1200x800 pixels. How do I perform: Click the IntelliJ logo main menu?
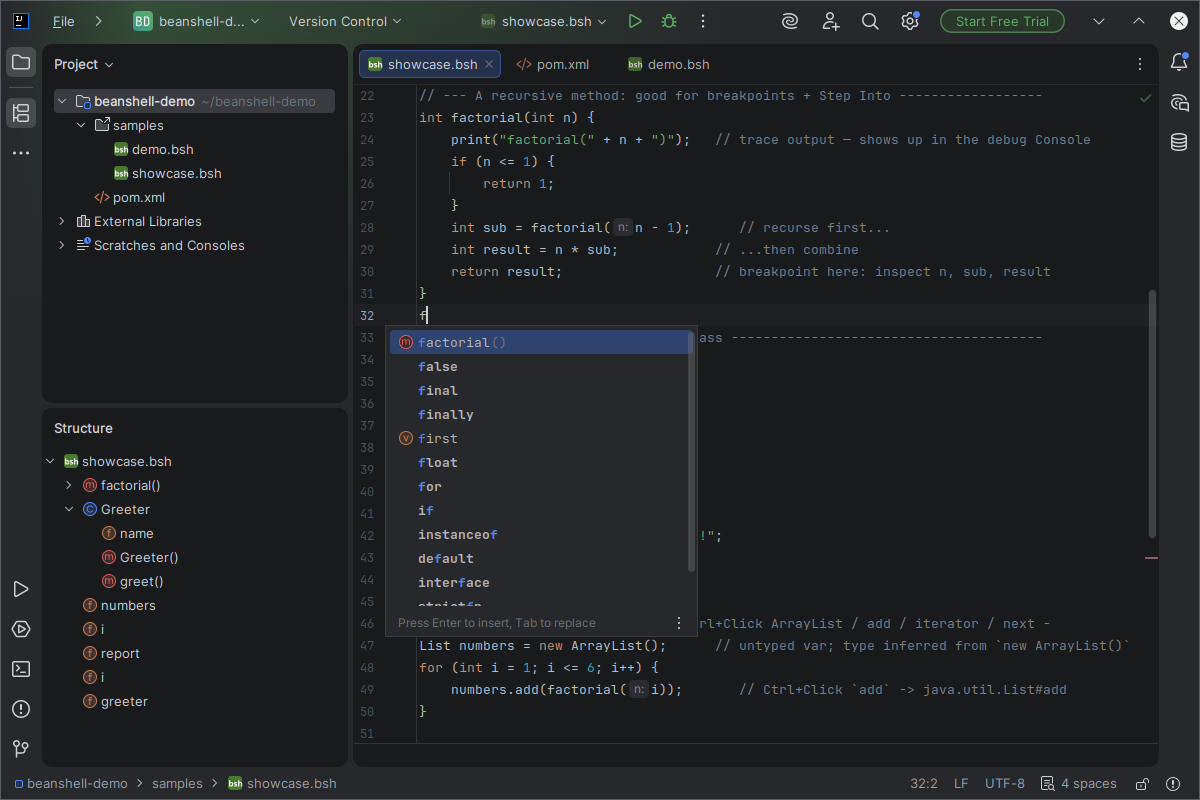[x=21, y=21]
